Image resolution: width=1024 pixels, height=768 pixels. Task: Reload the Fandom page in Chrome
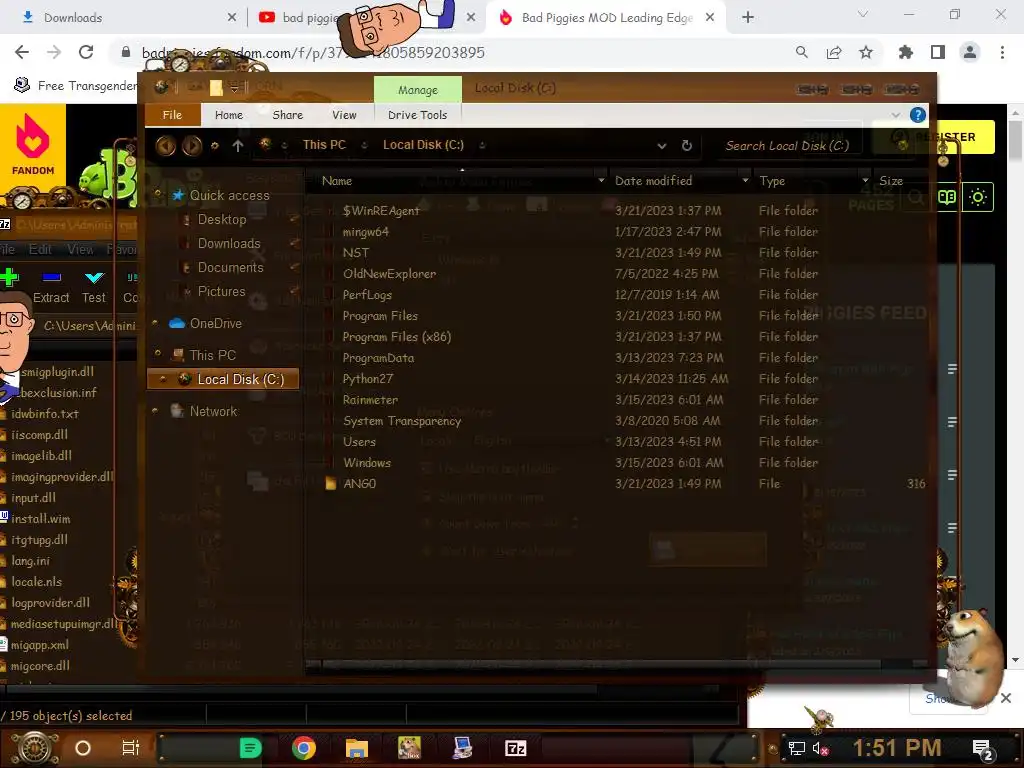coord(86,52)
